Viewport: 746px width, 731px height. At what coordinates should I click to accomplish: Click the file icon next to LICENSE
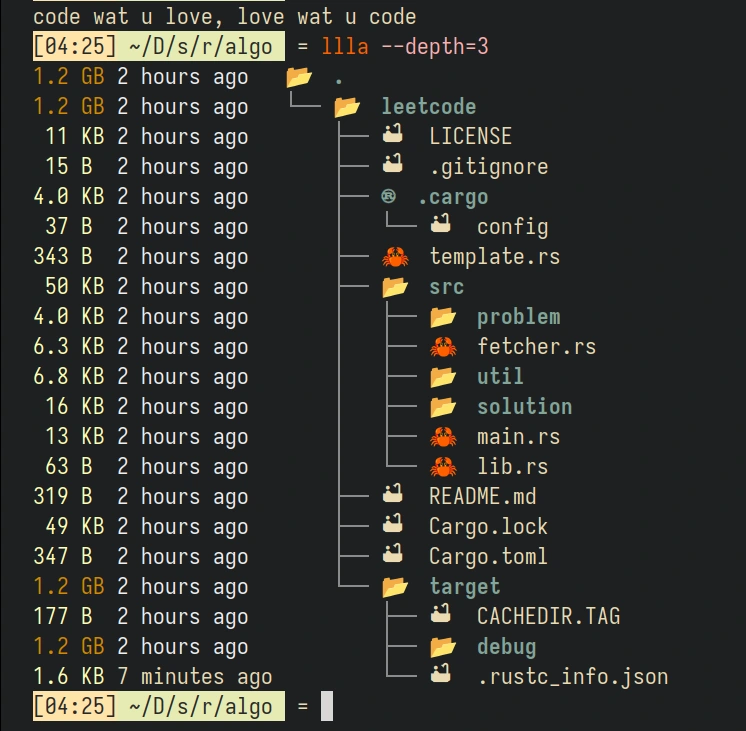[393, 136]
